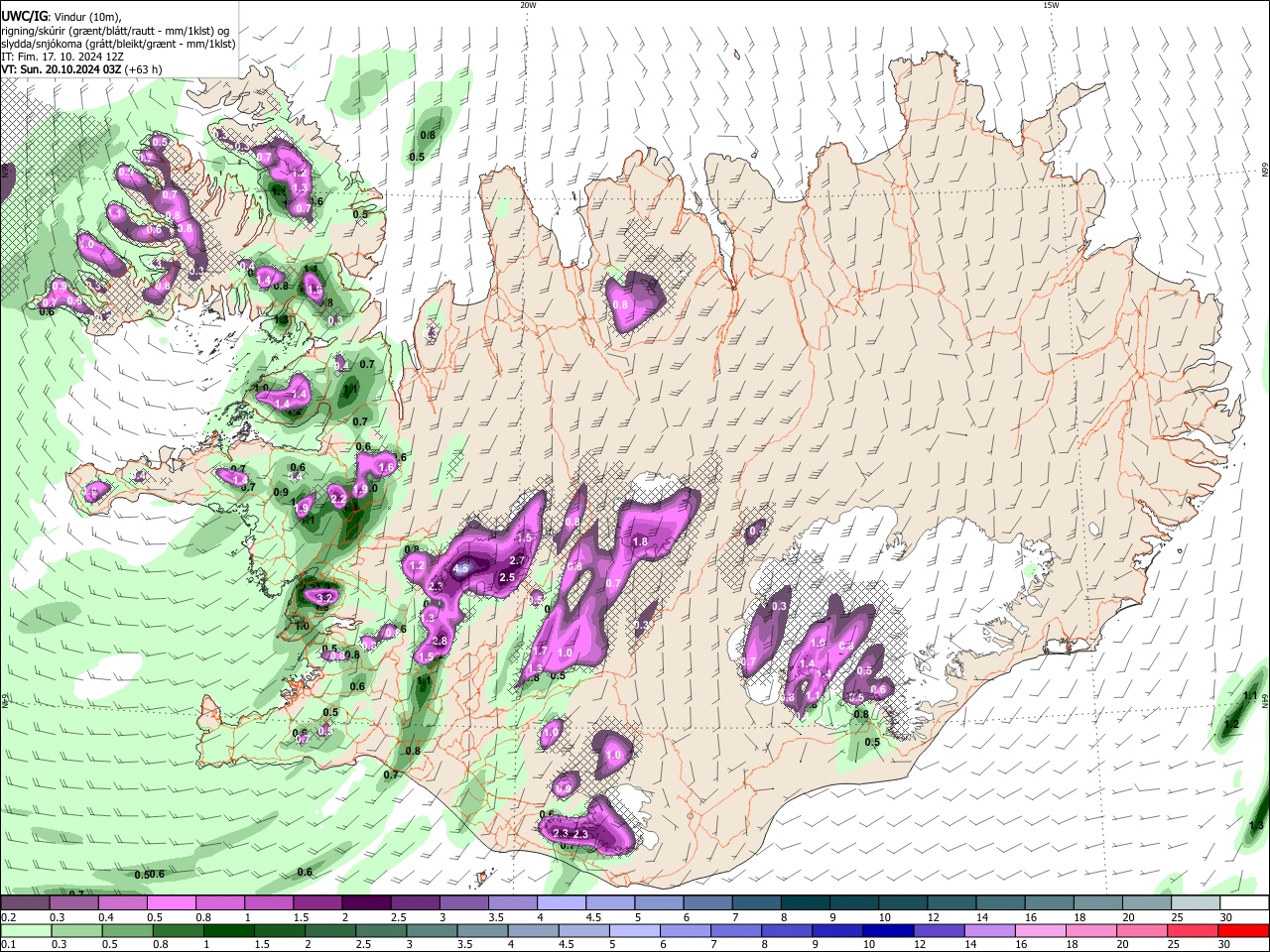Click the white swatch after 30 in upper legend

1244,903
